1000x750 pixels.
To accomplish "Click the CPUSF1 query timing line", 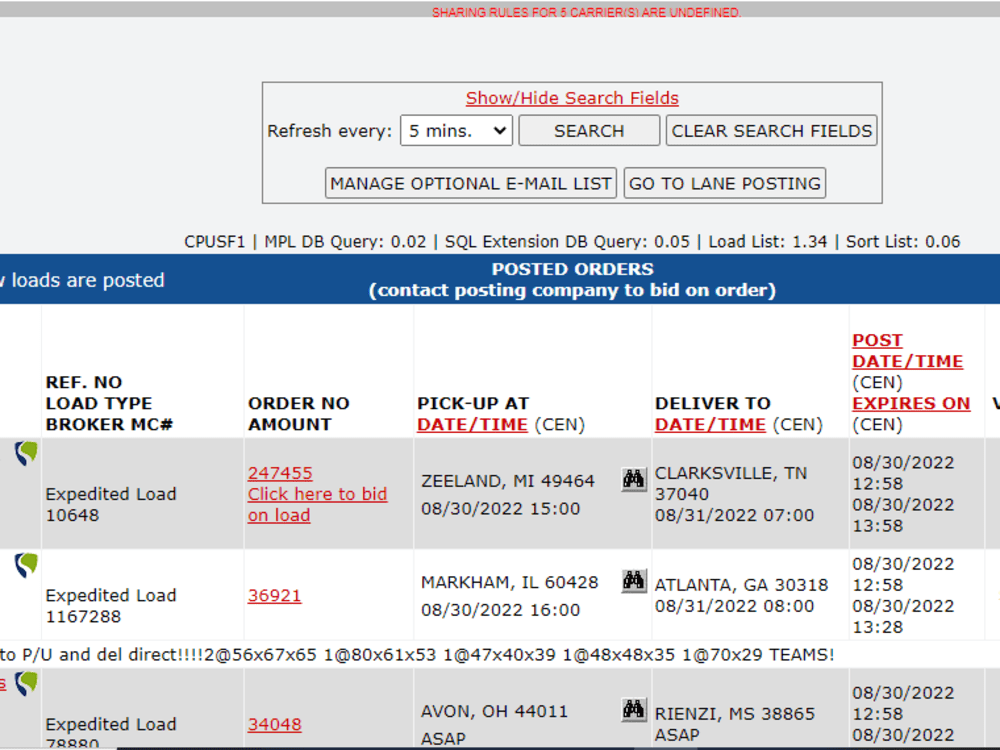I will pos(572,242).
